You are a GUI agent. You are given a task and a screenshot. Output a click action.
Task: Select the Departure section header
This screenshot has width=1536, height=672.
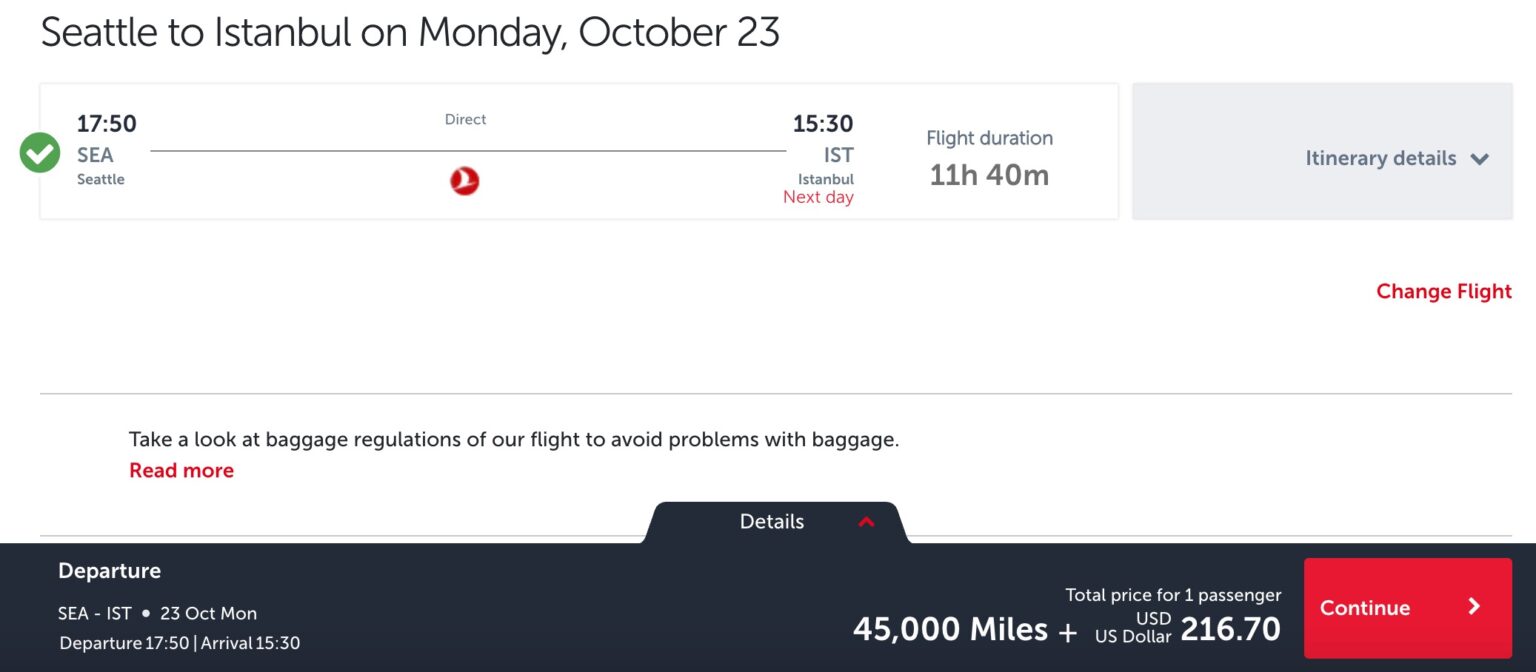pos(109,570)
